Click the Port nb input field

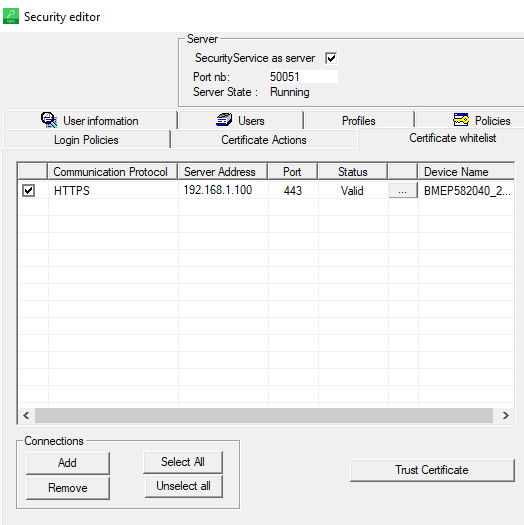tap(303, 77)
